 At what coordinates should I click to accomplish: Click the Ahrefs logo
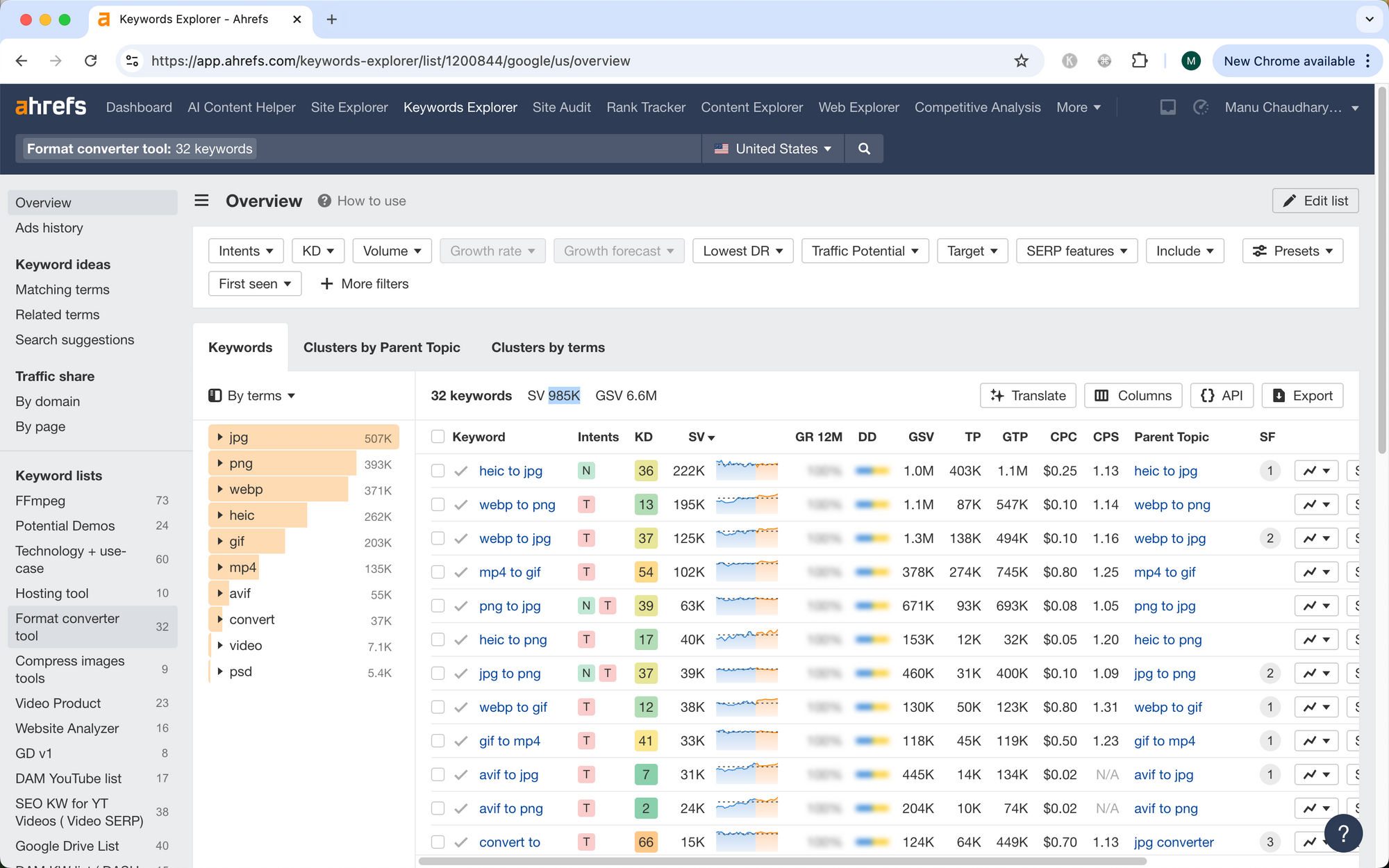[x=51, y=107]
